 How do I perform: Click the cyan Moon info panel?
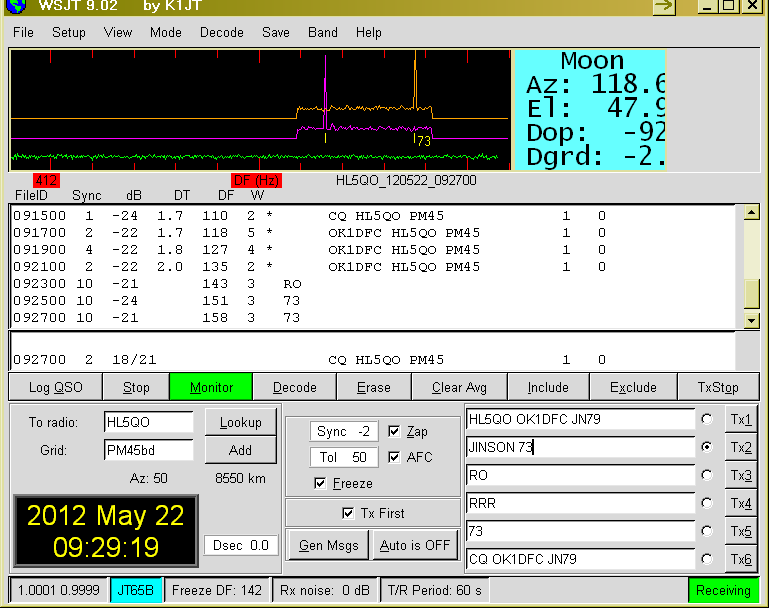coord(590,109)
